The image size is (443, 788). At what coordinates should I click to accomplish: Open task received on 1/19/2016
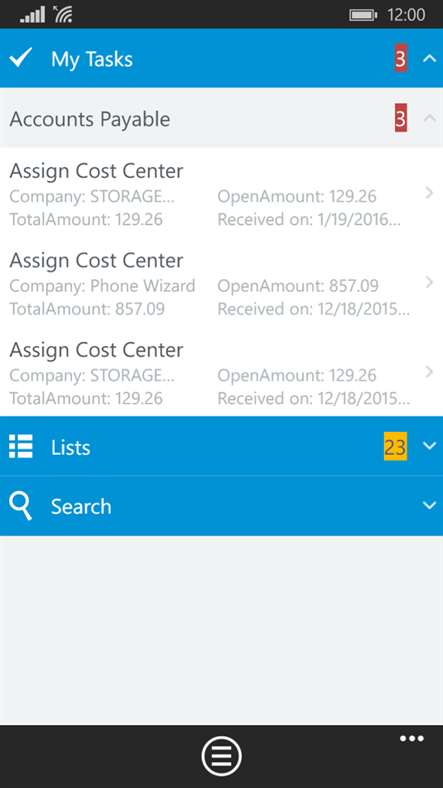click(x=222, y=192)
